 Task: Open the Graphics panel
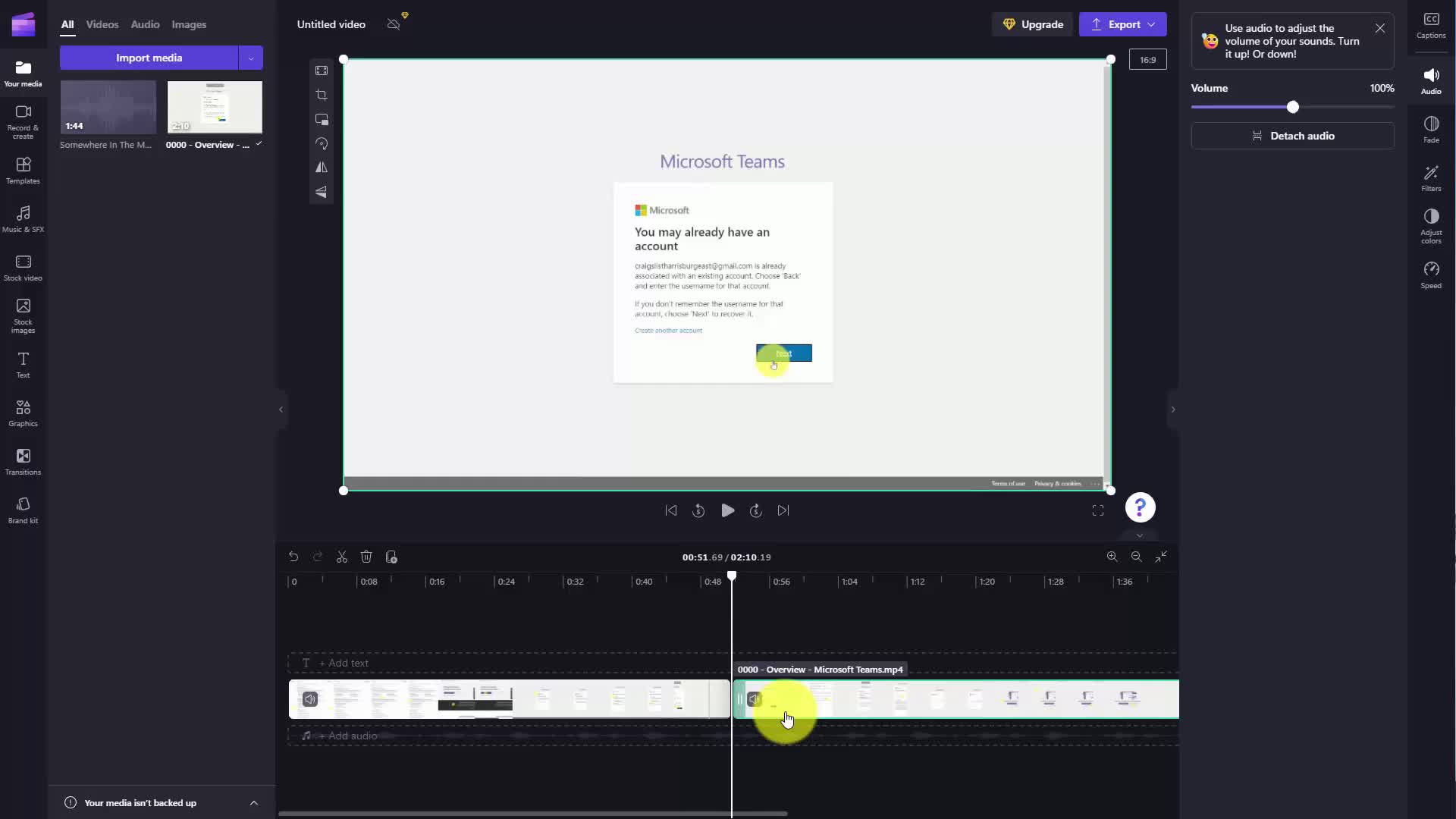tap(23, 413)
